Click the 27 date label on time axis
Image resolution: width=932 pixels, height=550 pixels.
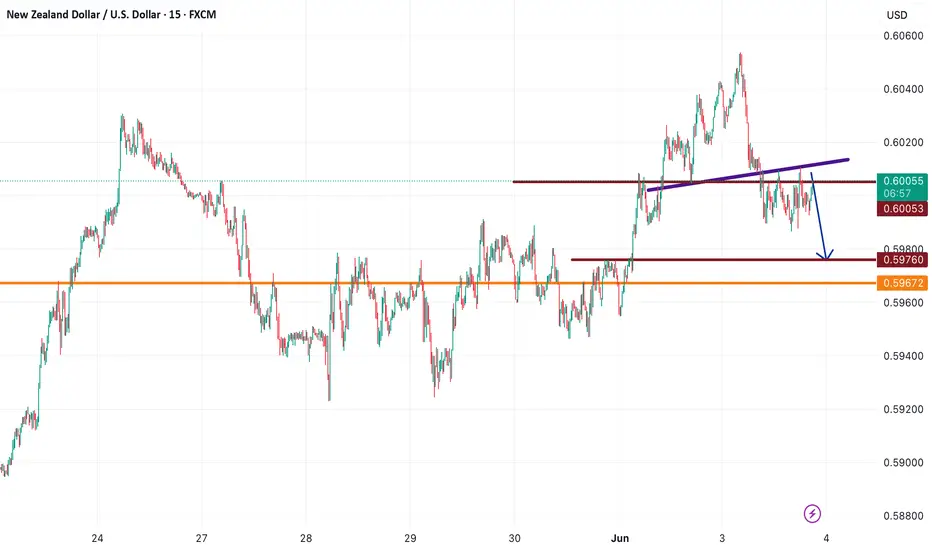201,538
